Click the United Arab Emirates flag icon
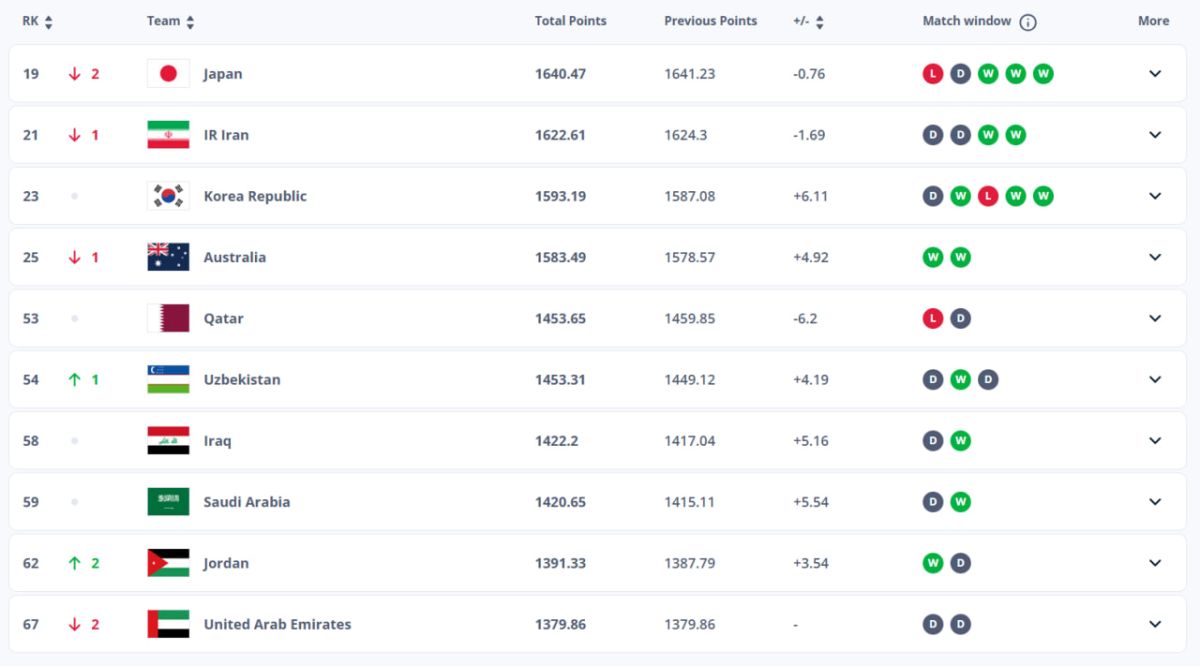Screen dimensions: 1200x666 (x=168, y=624)
